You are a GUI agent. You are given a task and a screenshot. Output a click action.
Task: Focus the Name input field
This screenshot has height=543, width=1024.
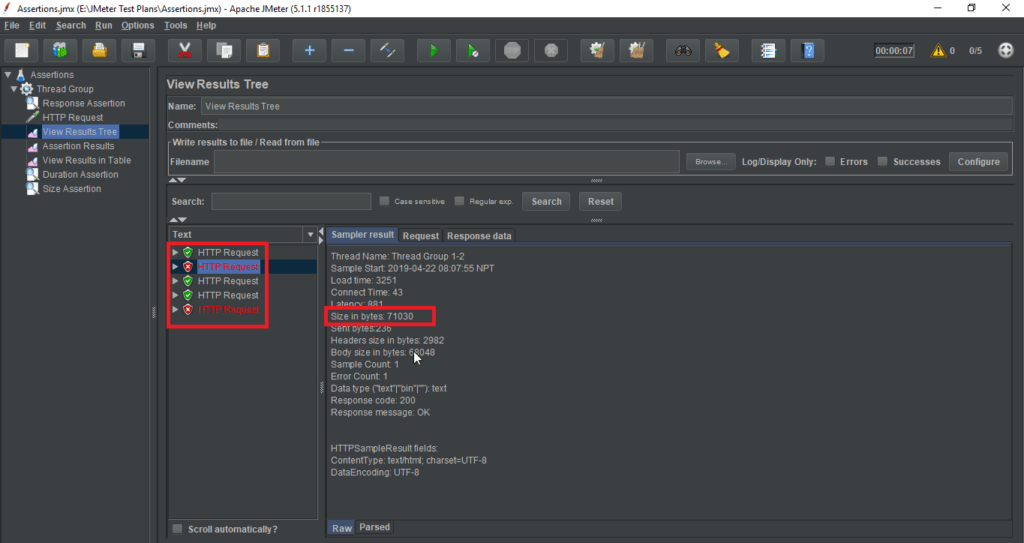[x=607, y=106]
